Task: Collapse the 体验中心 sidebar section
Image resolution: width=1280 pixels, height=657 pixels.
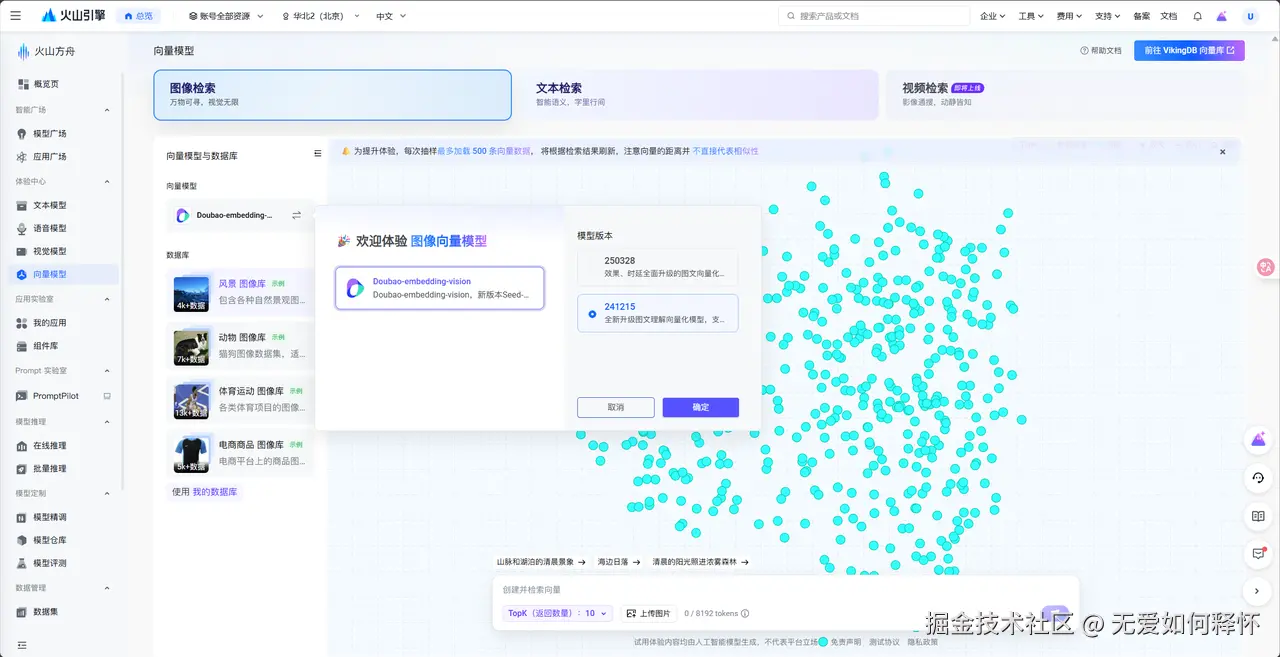Action: tap(107, 182)
